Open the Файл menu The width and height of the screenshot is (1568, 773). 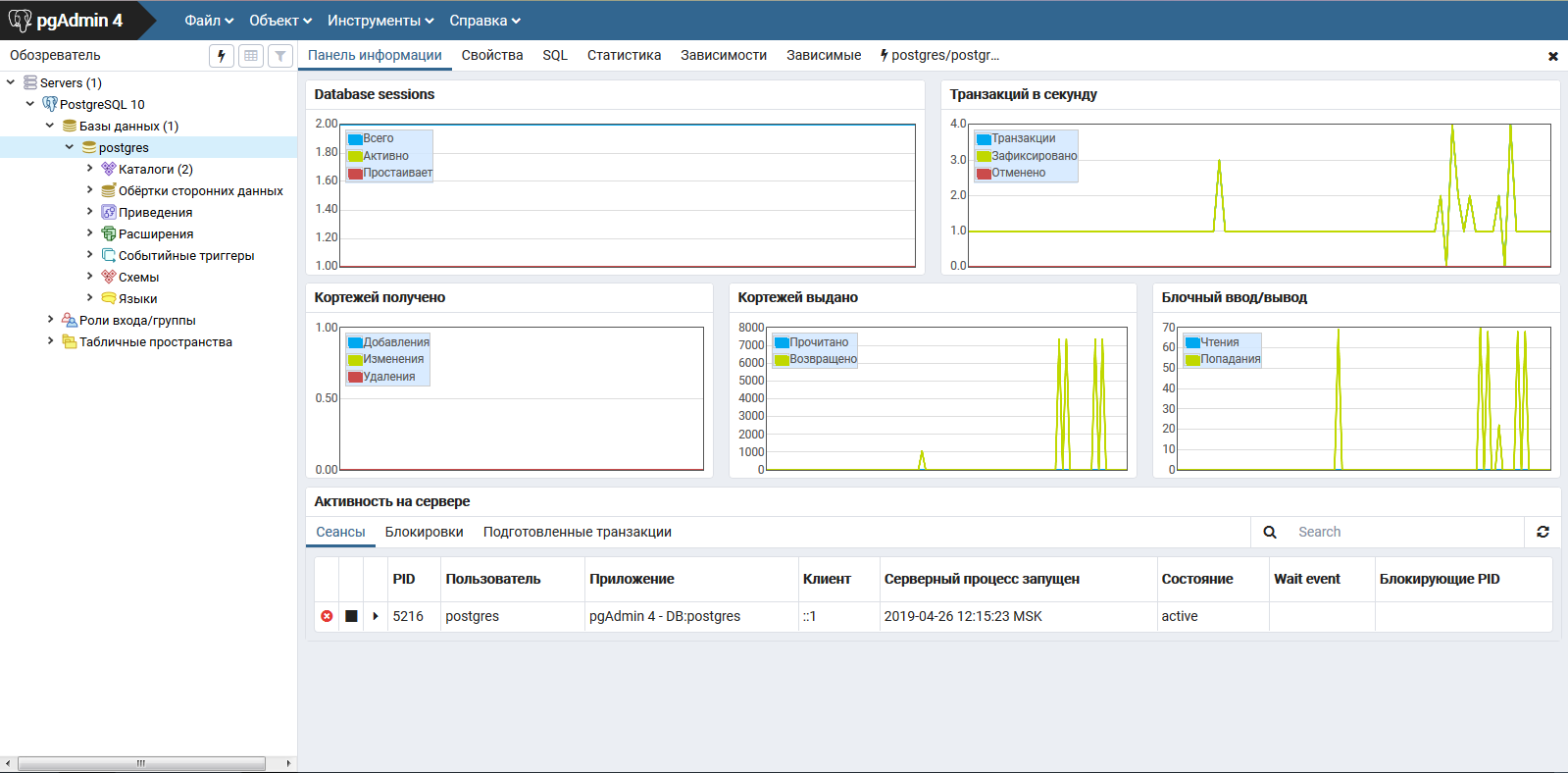(x=209, y=21)
